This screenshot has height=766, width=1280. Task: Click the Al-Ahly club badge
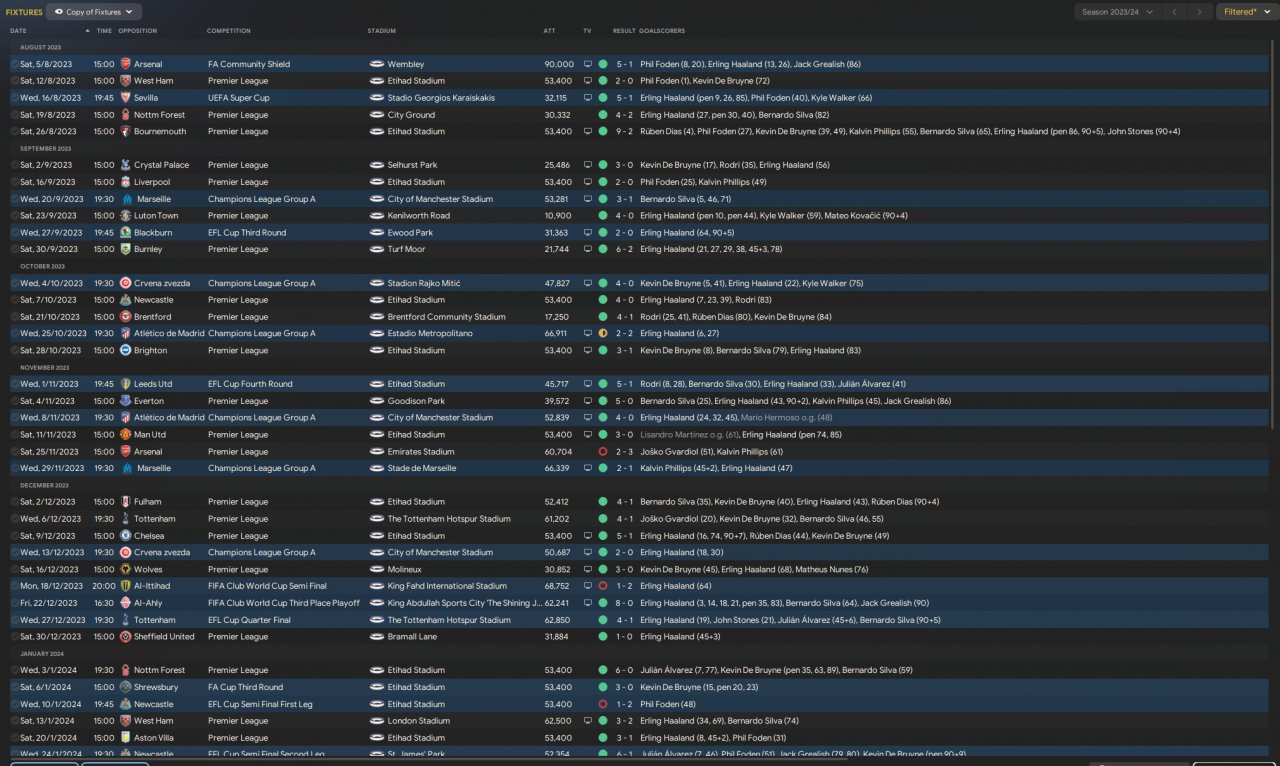point(125,603)
